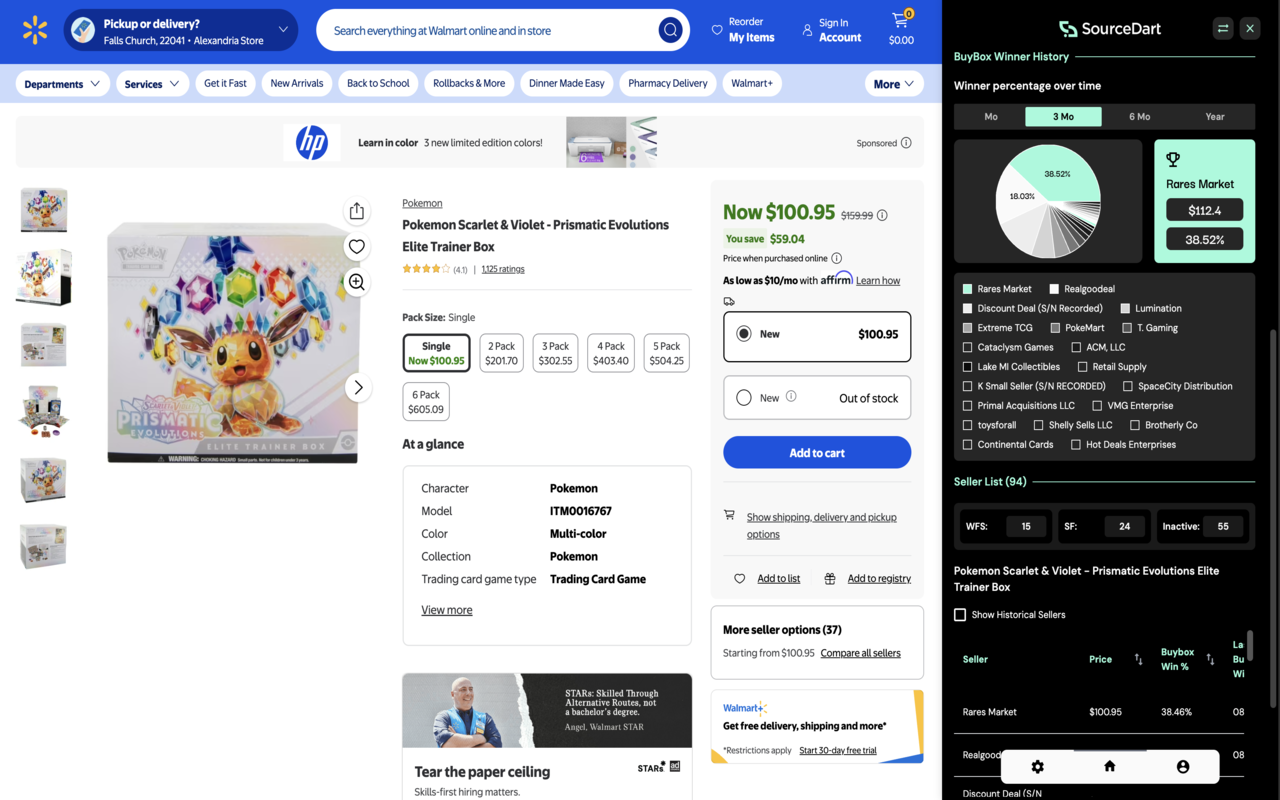The width and height of the screenshot is (1280, 800).
Task: Select last product thumbnail in the strip
Action: pyautogui.click(x=43, y=546)
